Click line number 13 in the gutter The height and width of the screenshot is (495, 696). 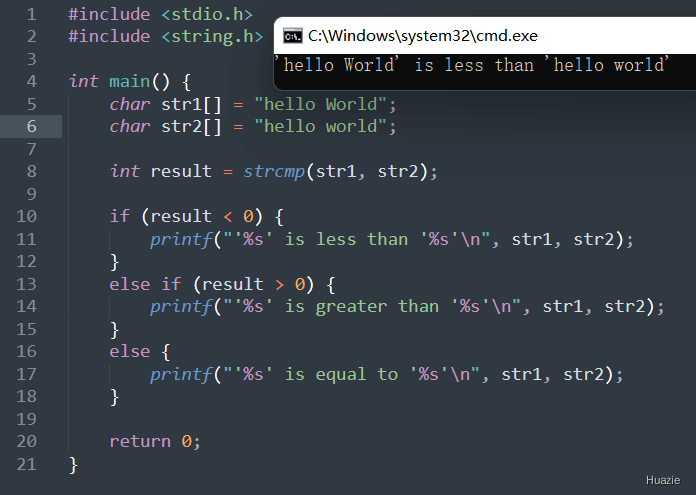(27, 284)
